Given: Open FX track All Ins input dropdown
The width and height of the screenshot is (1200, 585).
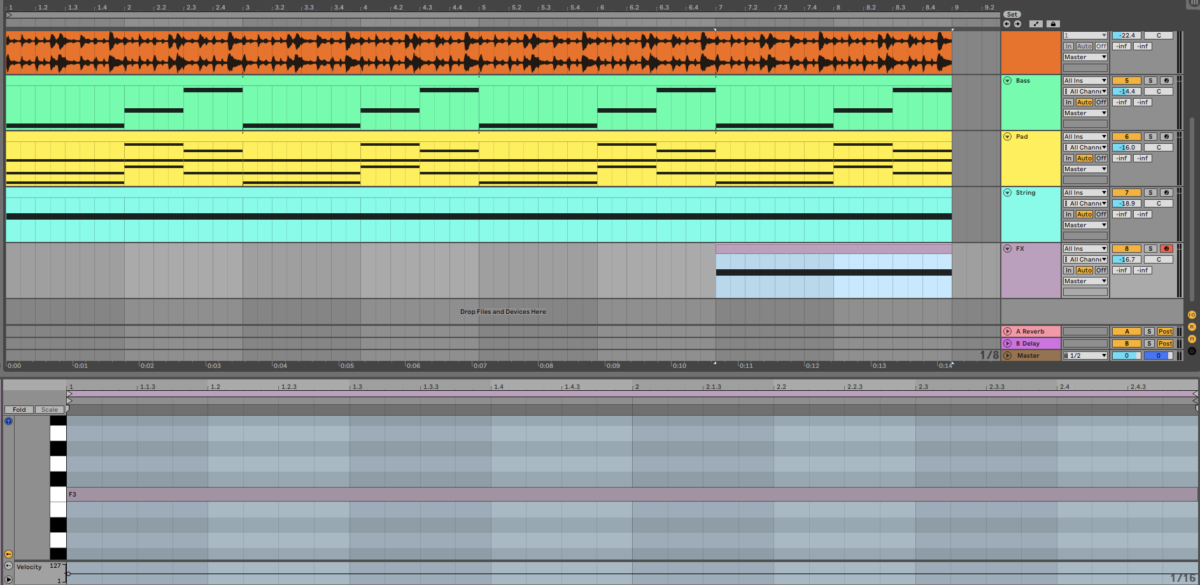Looking at the screenshot, I should click(x=1086, y=248).
